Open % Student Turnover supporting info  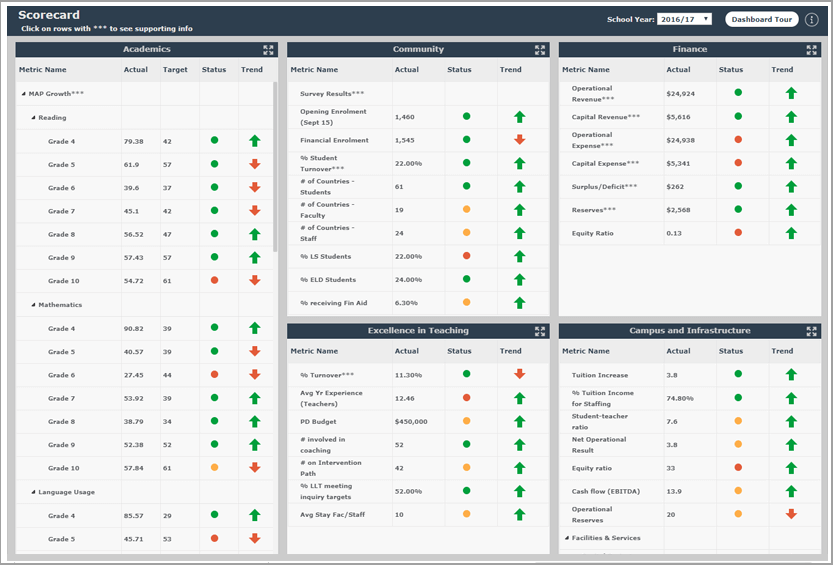coord(418,163)
